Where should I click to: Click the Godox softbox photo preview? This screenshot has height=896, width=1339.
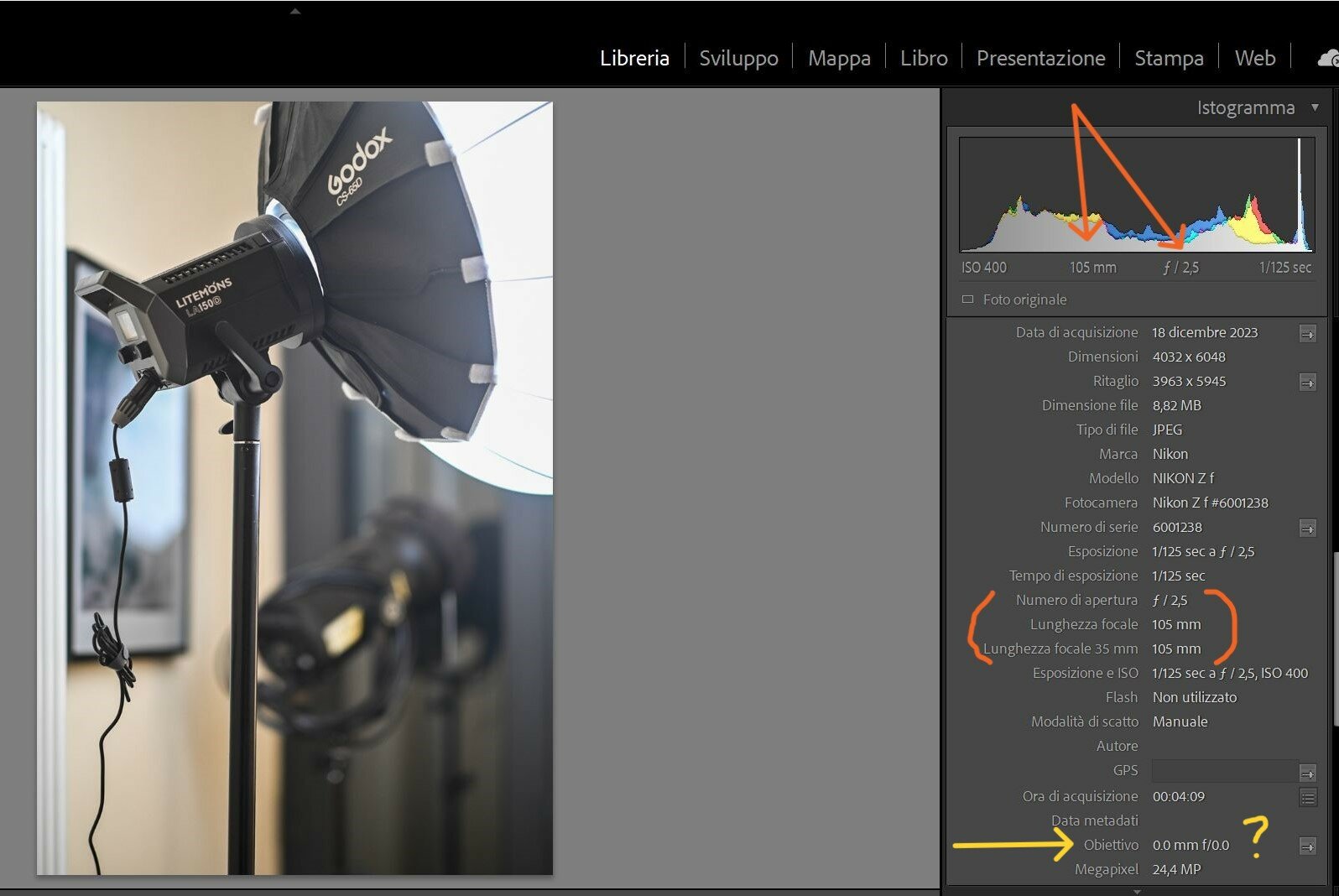pyautogui.click(x=294, y=488)
